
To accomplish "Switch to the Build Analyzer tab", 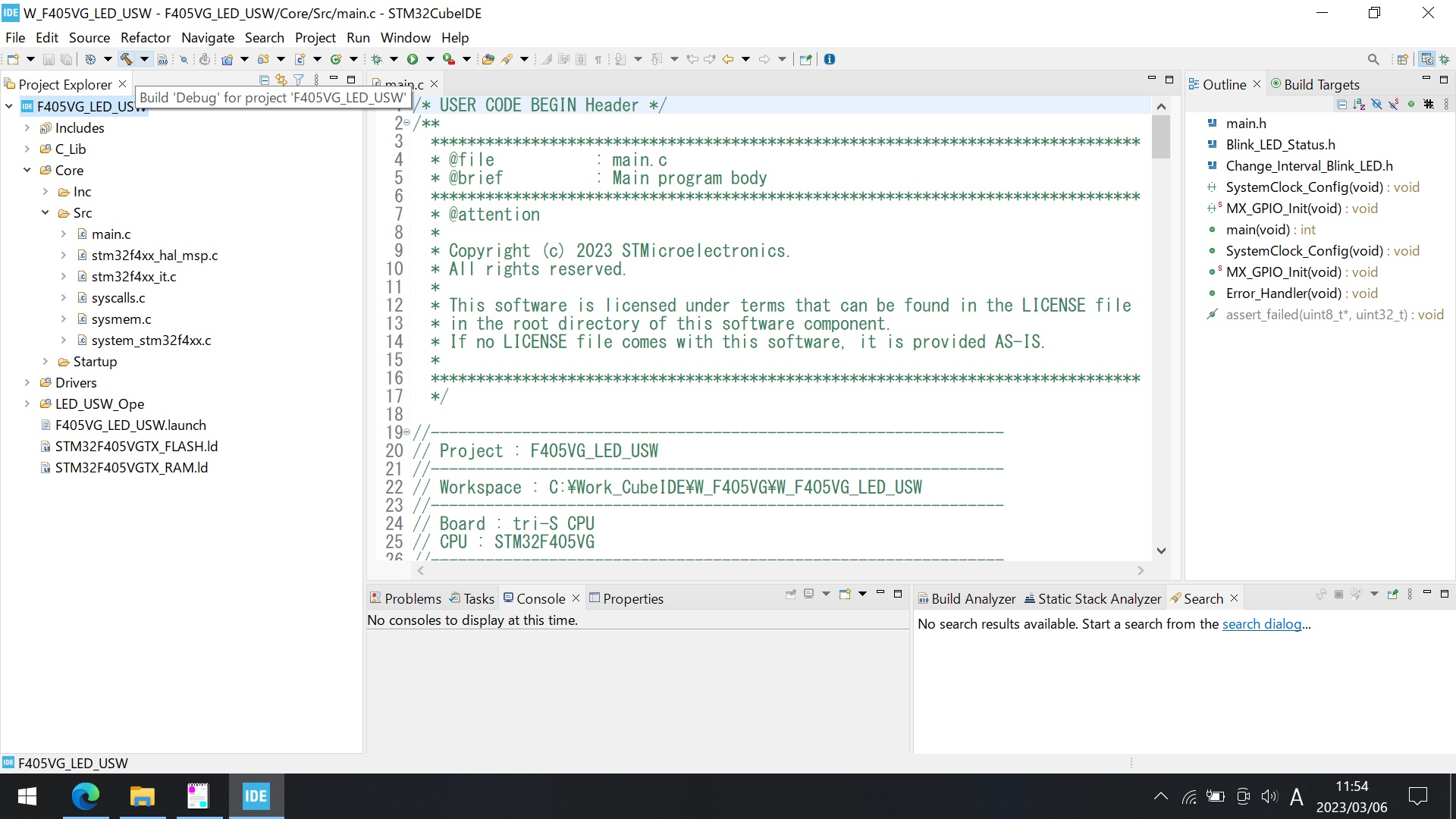I will click(x=968, y=598).
